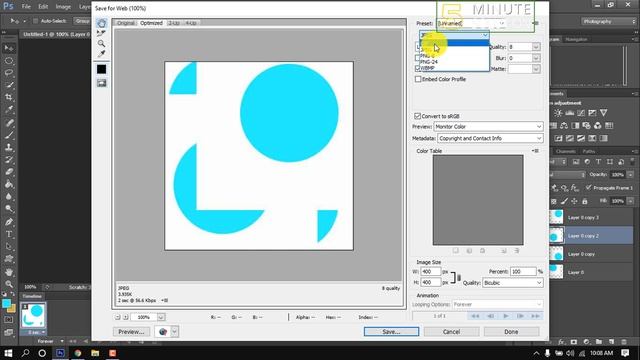The height and width of the screenshot is (360, 640).
Task: Select the Lasso tool
Action: [9, 73]
